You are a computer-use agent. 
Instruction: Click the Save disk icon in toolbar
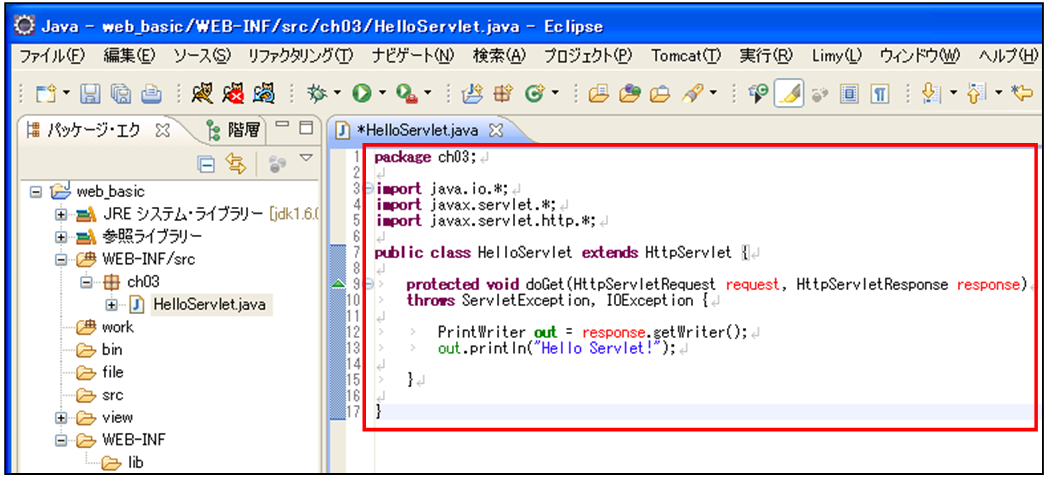pos(90,94)
